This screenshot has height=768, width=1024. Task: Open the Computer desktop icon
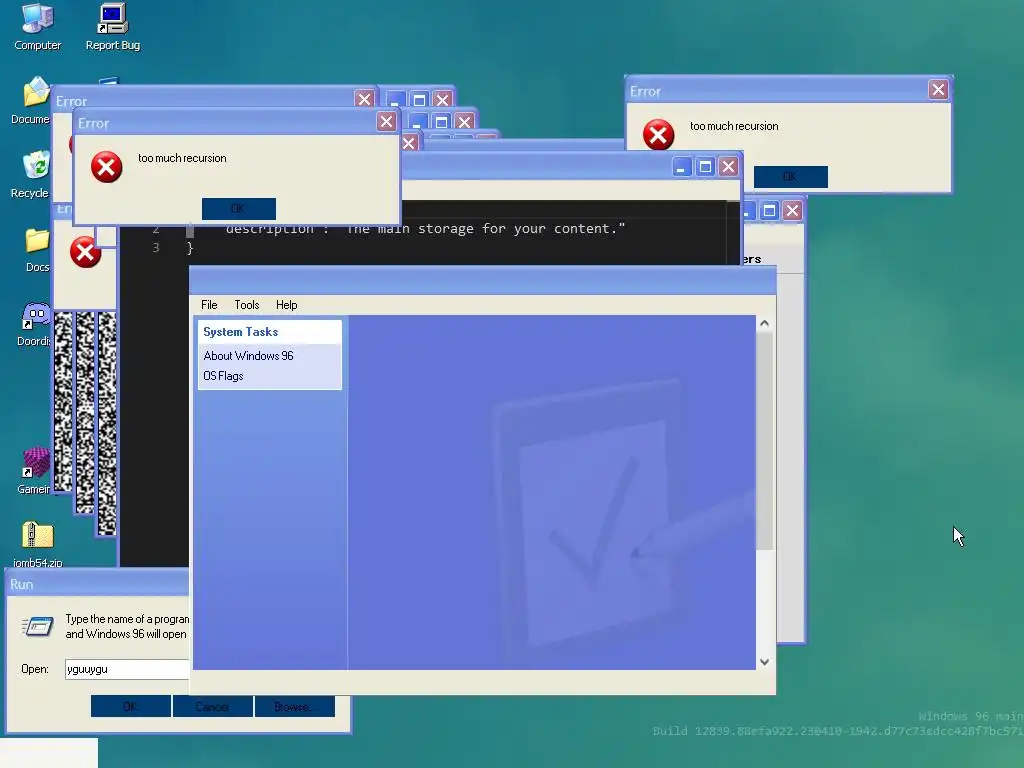37,27
